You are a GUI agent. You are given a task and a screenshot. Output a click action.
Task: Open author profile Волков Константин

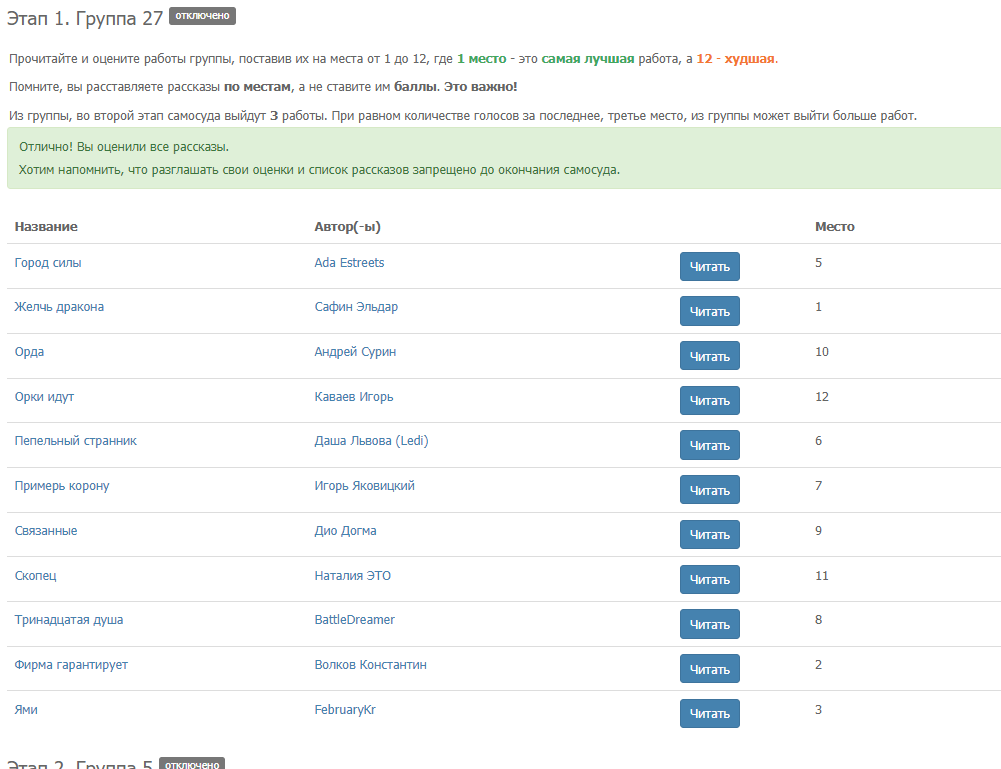click(370, 665)
